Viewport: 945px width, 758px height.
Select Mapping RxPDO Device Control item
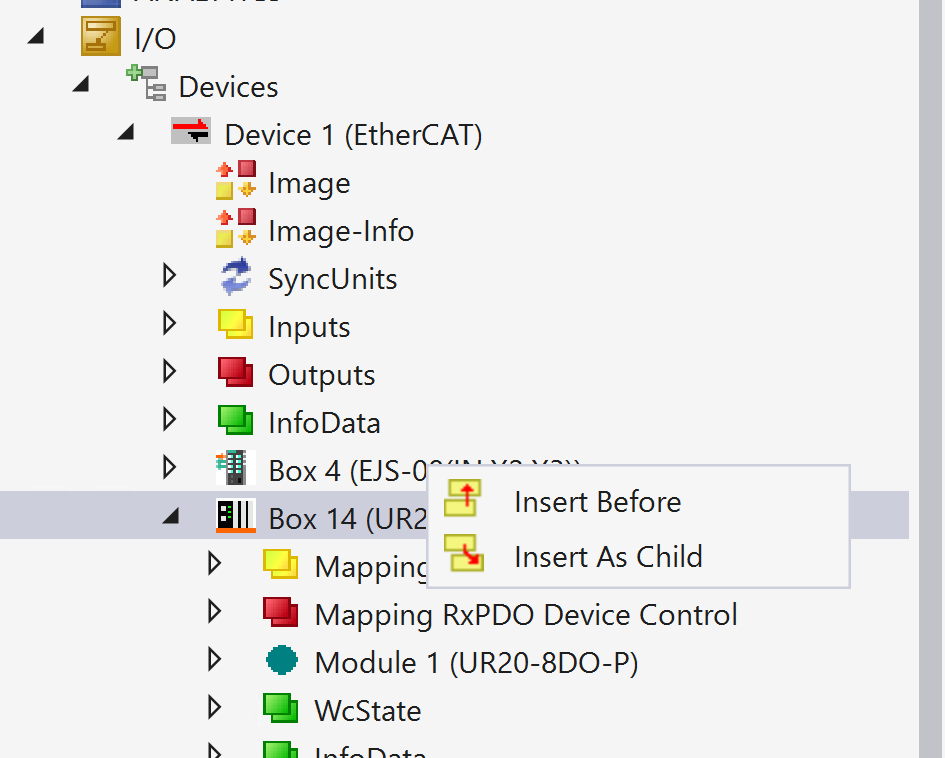[525, 614]
